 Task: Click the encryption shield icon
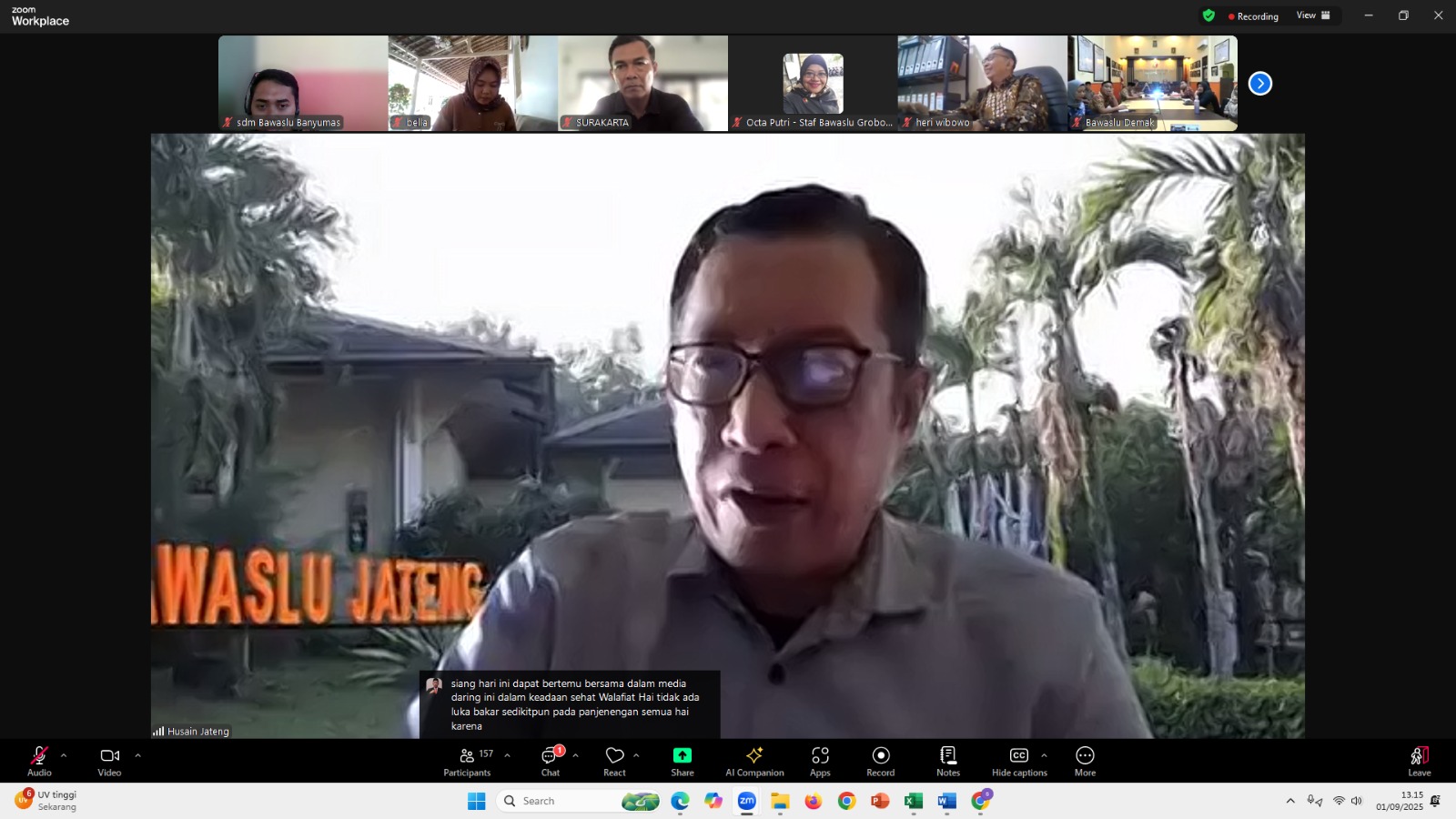coord(1208,15)
